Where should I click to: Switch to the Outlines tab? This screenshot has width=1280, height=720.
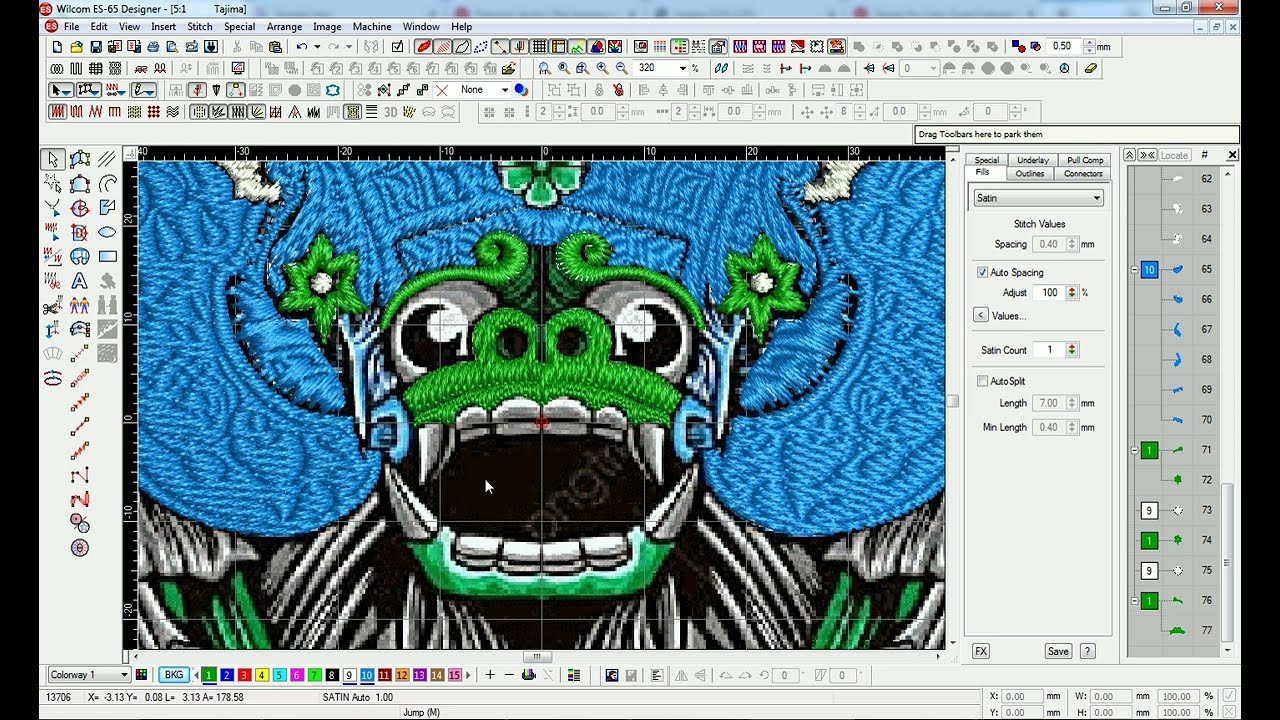coord(1030,173)
